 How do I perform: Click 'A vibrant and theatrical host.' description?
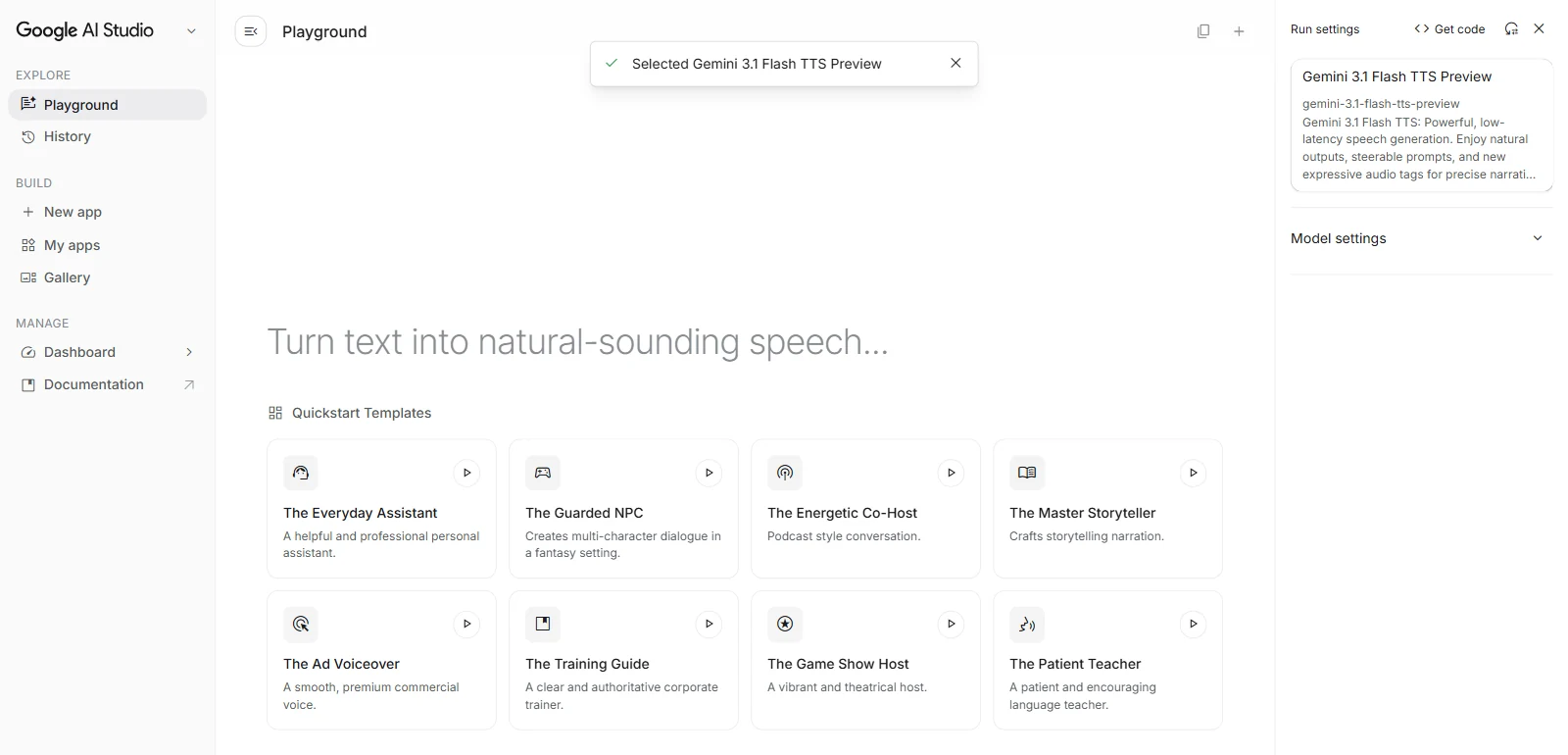[x=847, y=687]
